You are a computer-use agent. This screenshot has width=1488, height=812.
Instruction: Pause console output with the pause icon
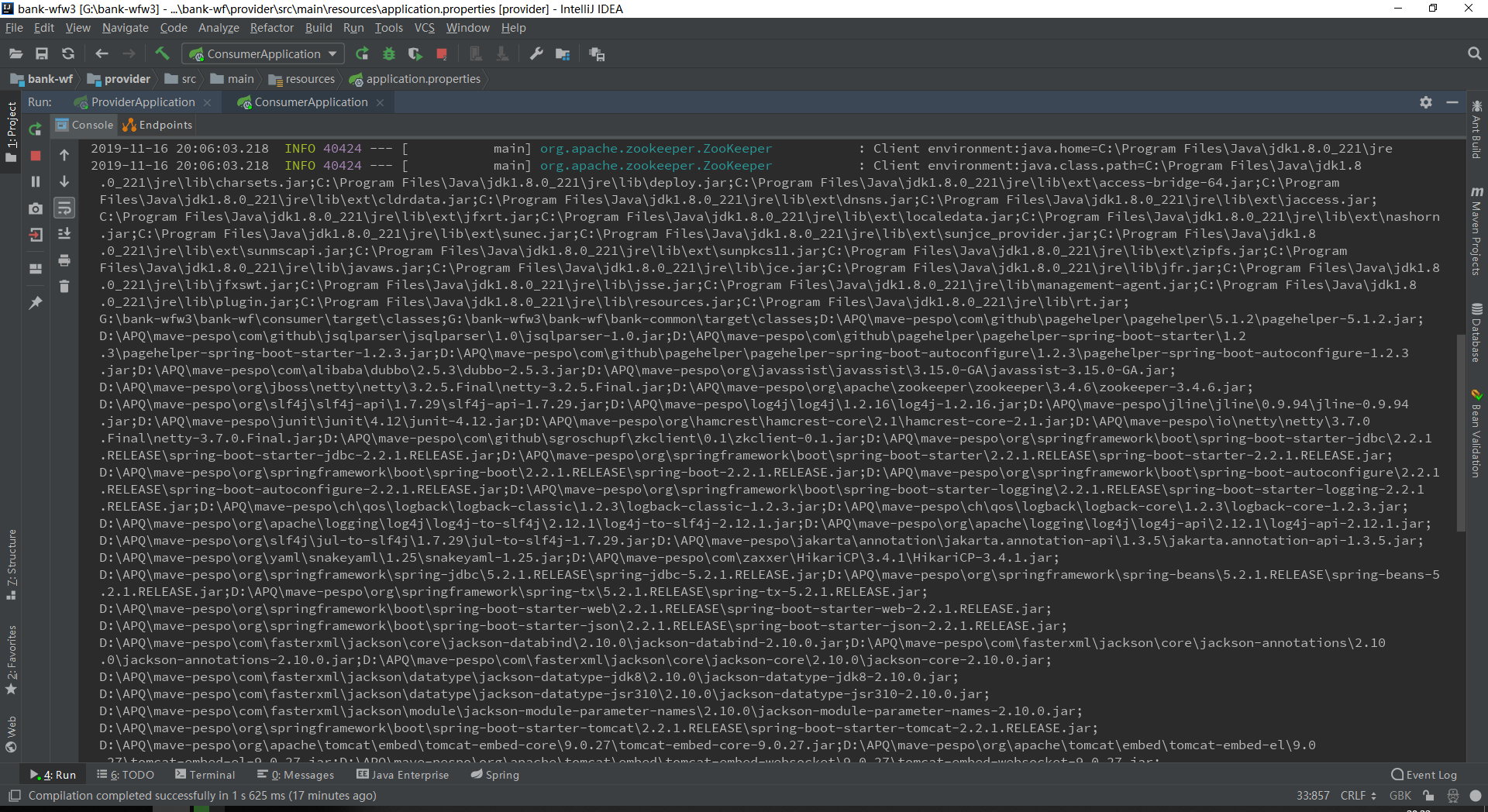coord(35,181)
